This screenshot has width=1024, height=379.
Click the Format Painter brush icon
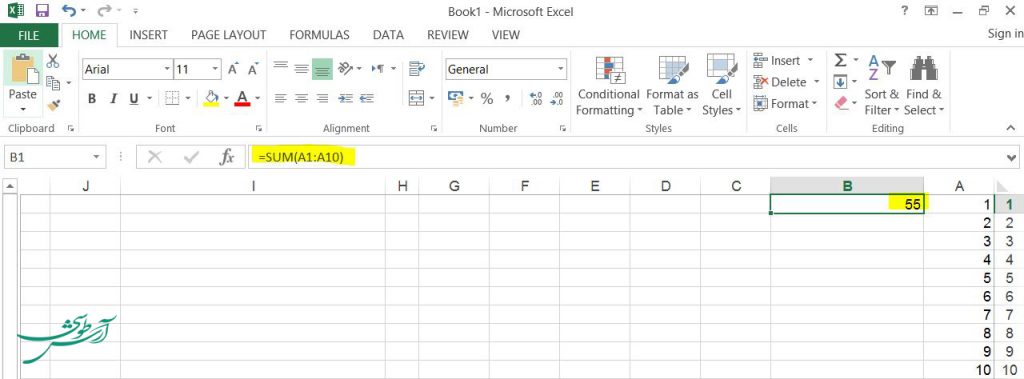coord(54,105)
